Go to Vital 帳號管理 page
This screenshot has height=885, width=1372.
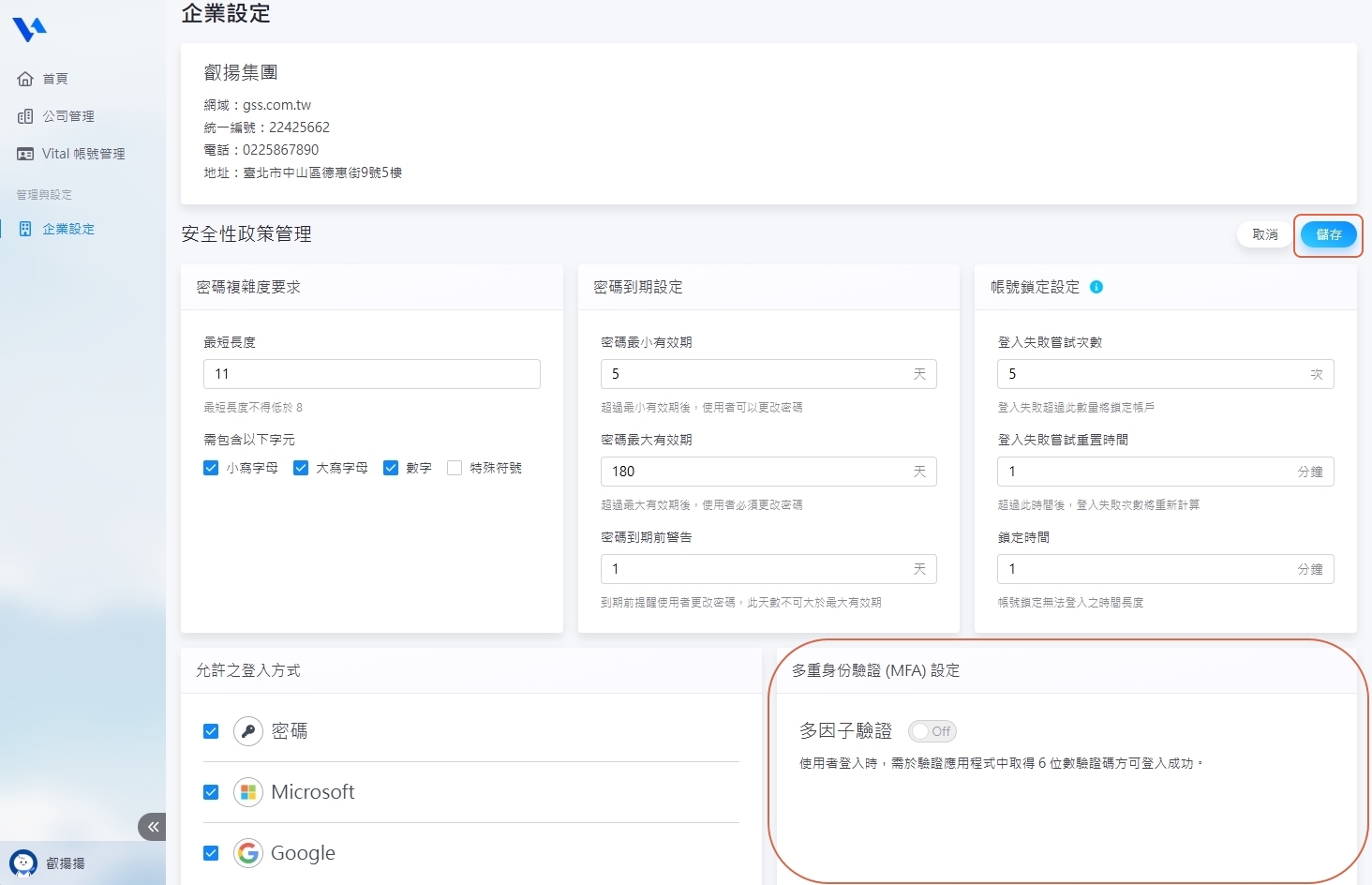click(x=82, y=154)
